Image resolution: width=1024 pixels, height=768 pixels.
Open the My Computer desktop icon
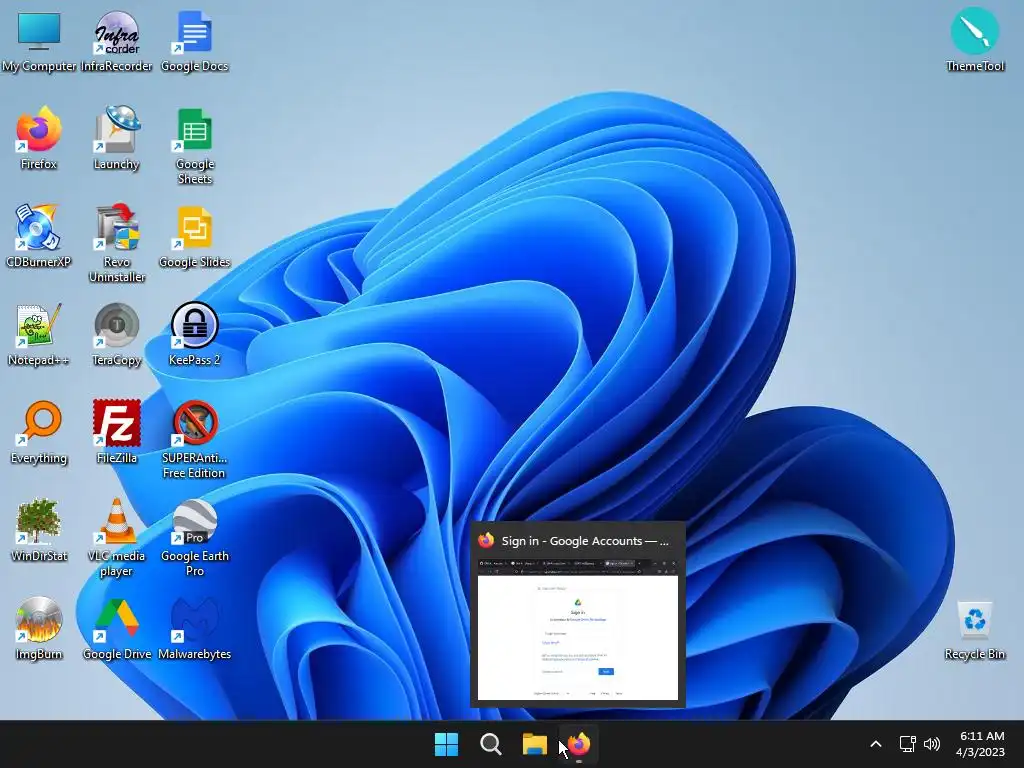point(39,42)
